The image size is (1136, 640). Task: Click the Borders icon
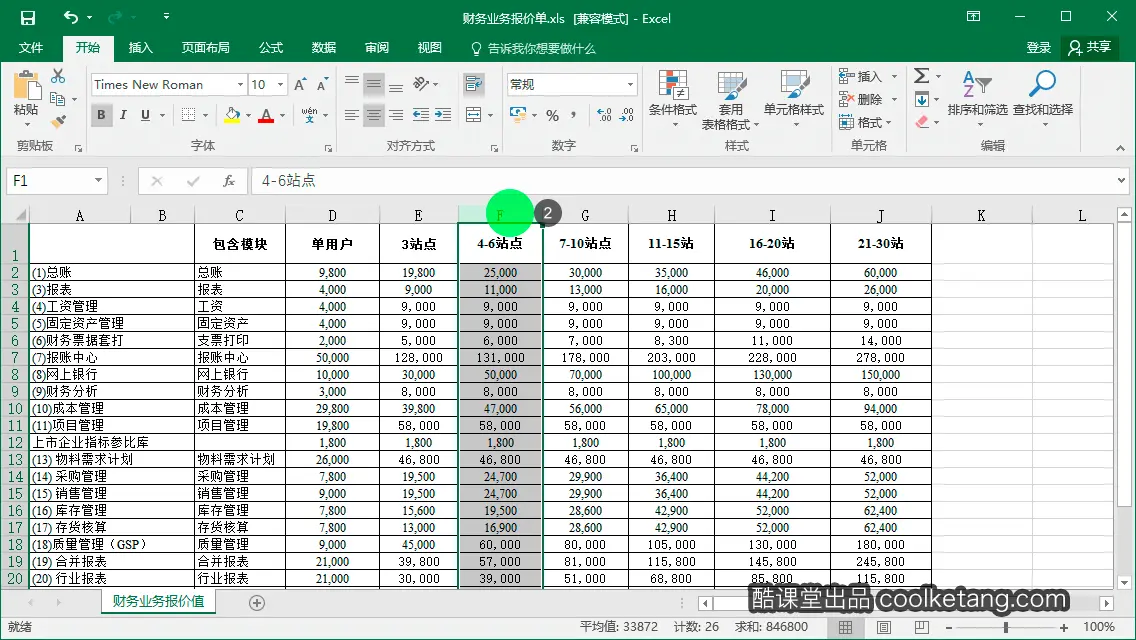click(188, 115)
